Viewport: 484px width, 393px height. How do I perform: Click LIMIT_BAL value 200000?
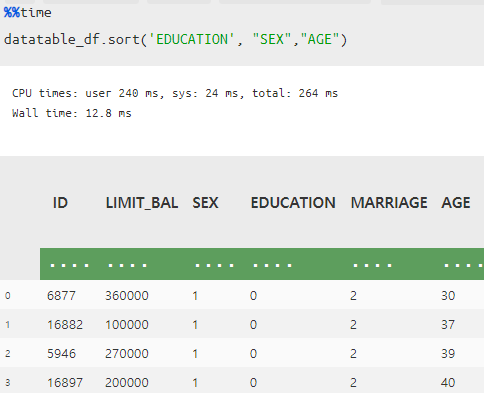click(x=127, y=383)
